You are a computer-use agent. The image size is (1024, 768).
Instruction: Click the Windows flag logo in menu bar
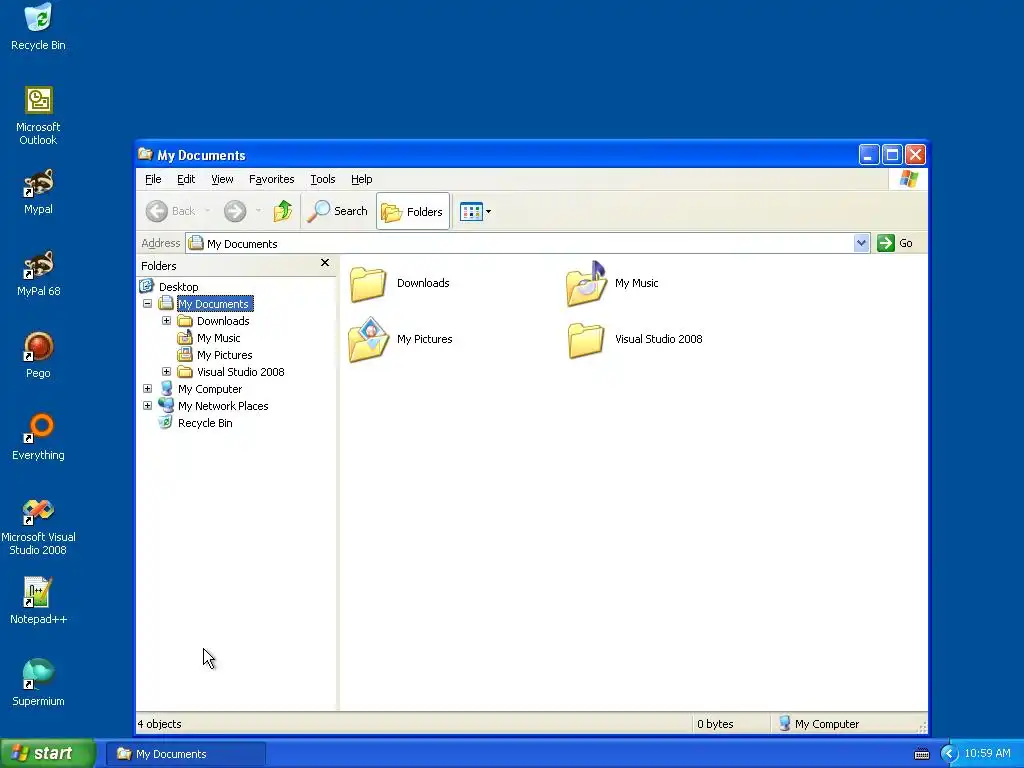click(x=908, y=179)
